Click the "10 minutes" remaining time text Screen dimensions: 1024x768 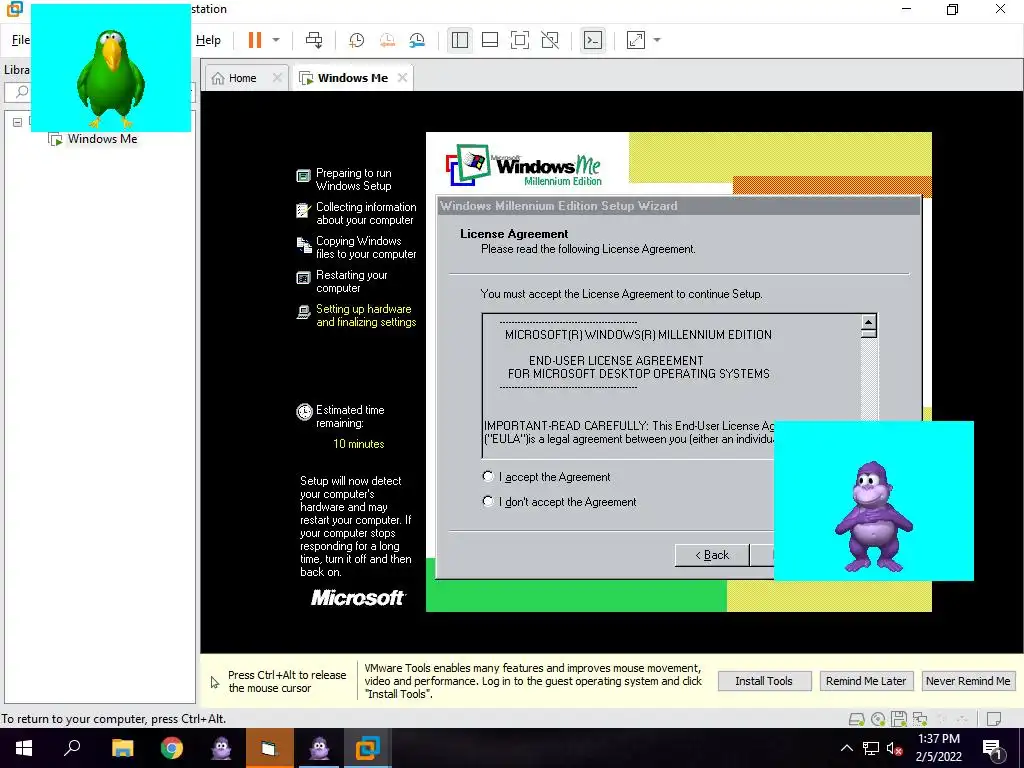(x=359, y=444)
